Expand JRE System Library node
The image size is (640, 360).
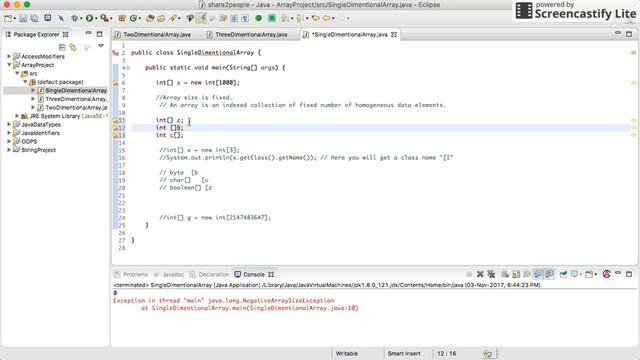pos(17,116)
